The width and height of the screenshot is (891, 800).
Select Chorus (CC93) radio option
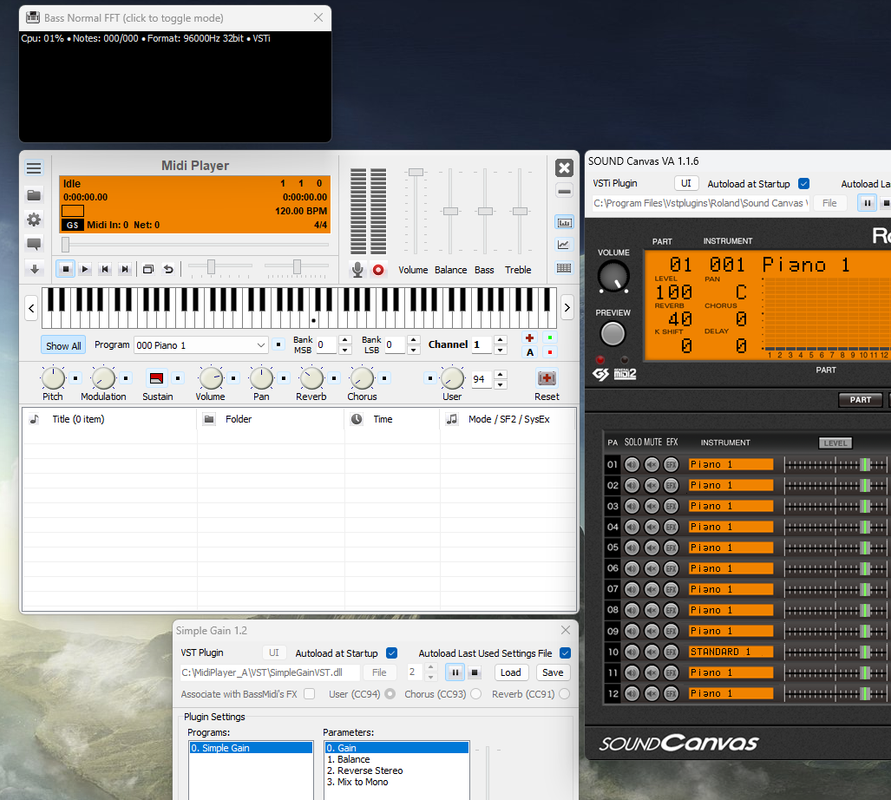point(476,694)
